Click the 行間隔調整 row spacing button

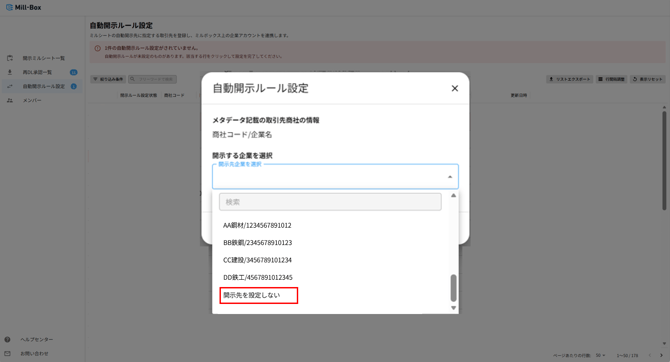click(x=611, y=79)
